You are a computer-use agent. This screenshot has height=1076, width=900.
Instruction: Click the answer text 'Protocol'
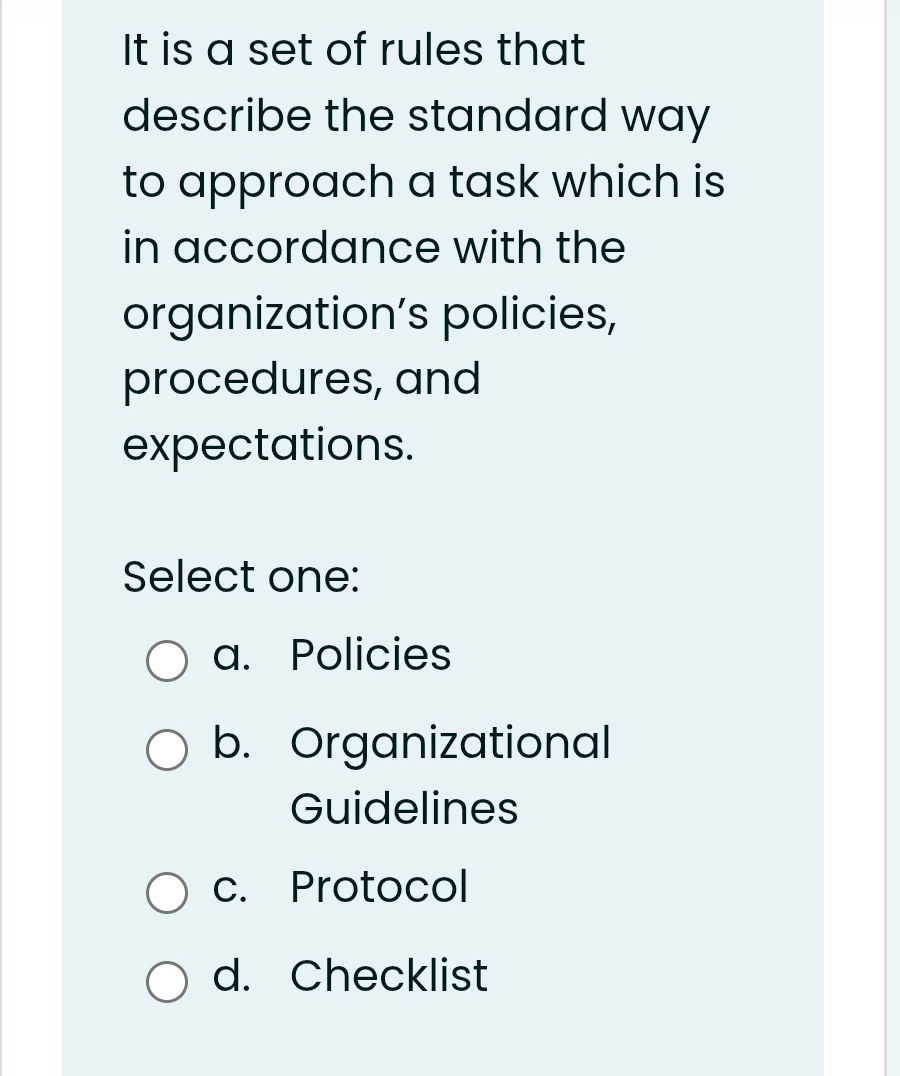tap(378, 888)
